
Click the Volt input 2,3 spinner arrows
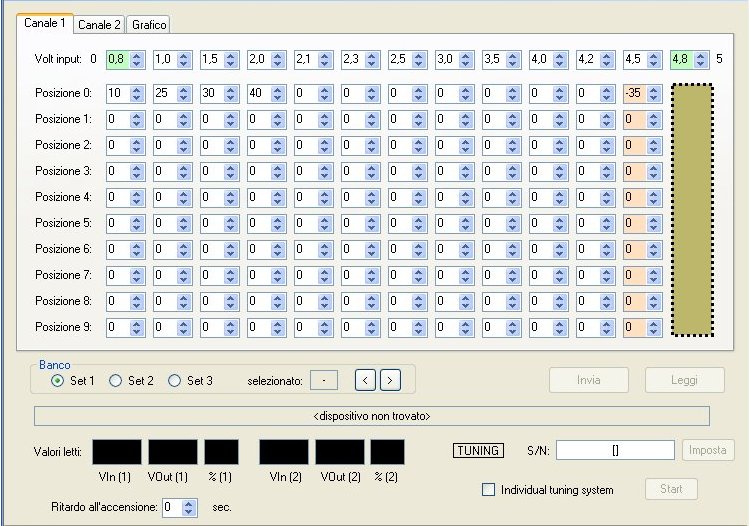point(372,59)
